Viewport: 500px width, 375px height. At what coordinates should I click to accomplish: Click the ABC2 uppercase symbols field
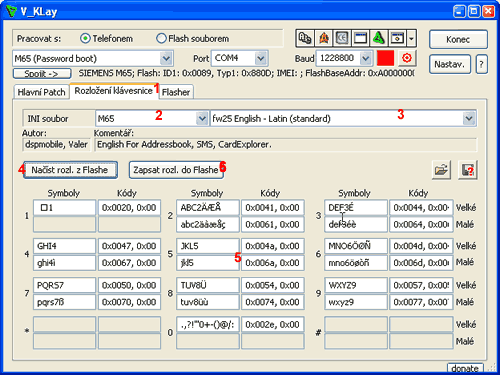(x=207, y=208)
